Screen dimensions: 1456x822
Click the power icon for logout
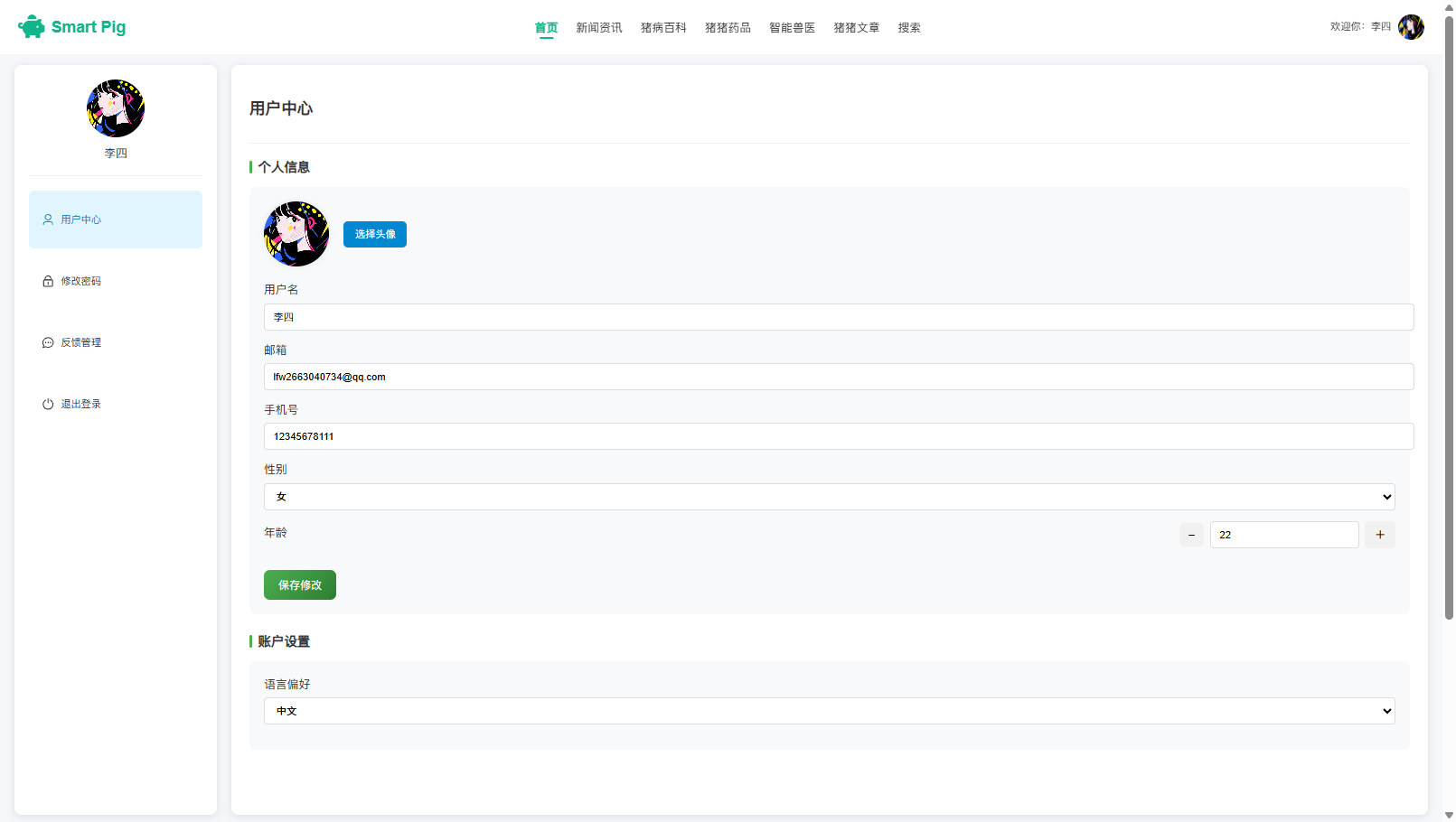48,404
